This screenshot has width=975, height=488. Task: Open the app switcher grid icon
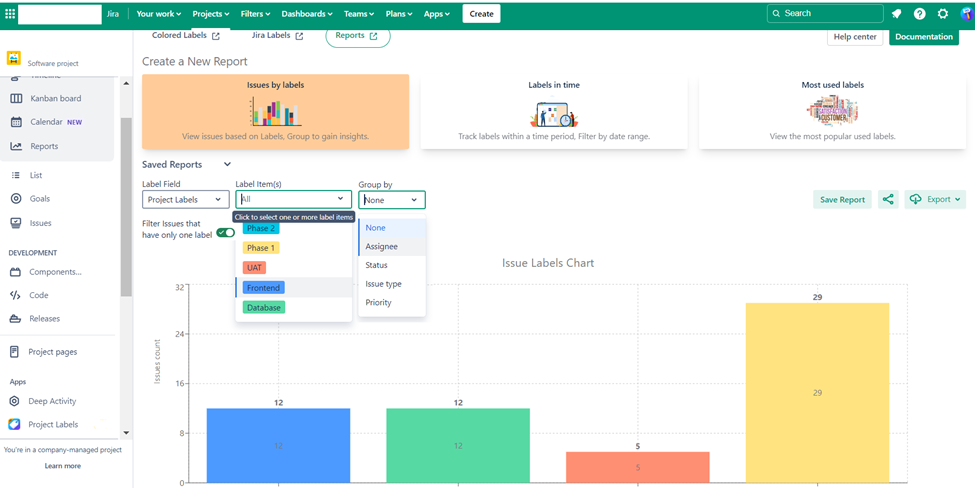[x=10, y=14]
